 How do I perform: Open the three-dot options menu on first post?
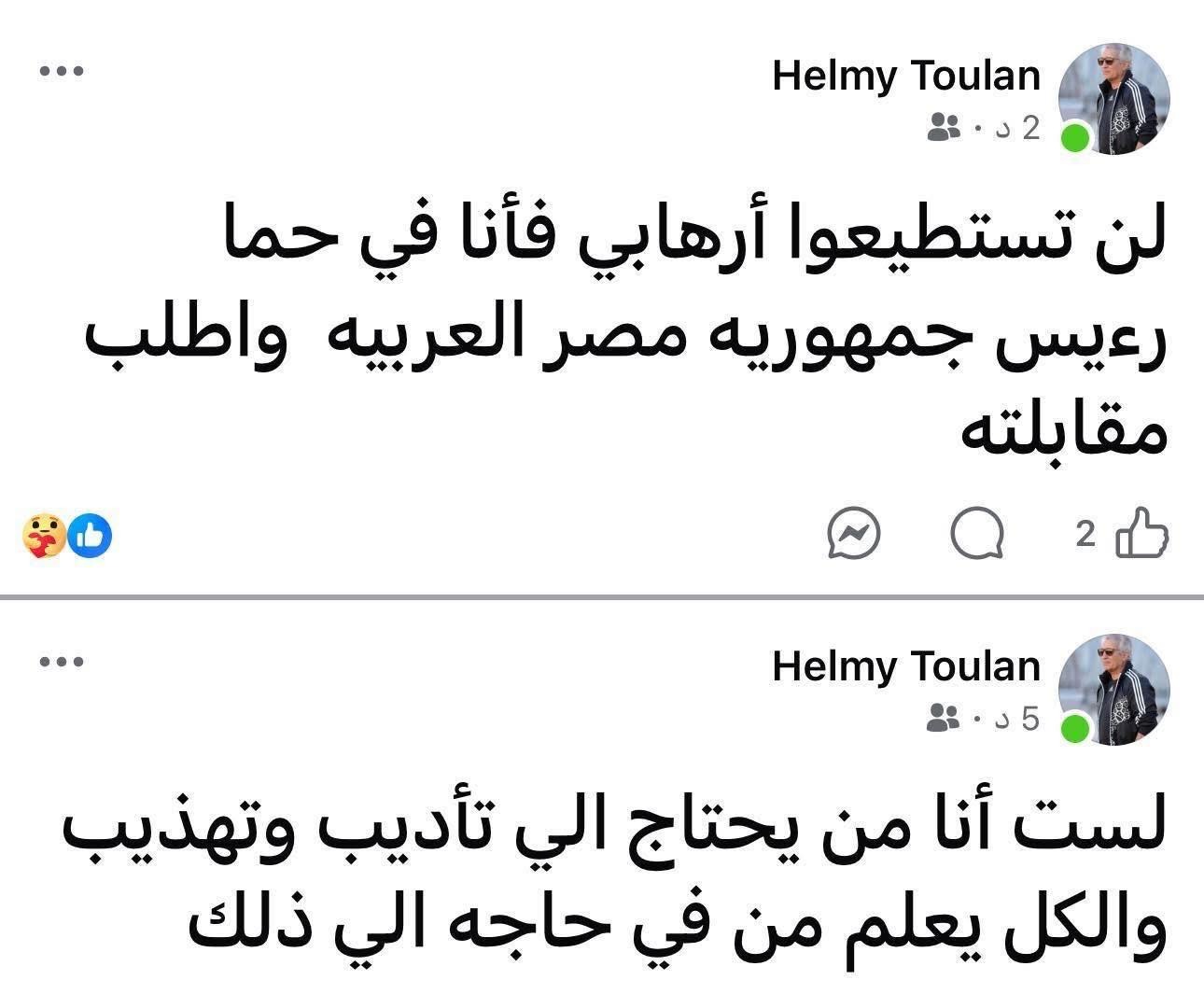pos(63,71)
